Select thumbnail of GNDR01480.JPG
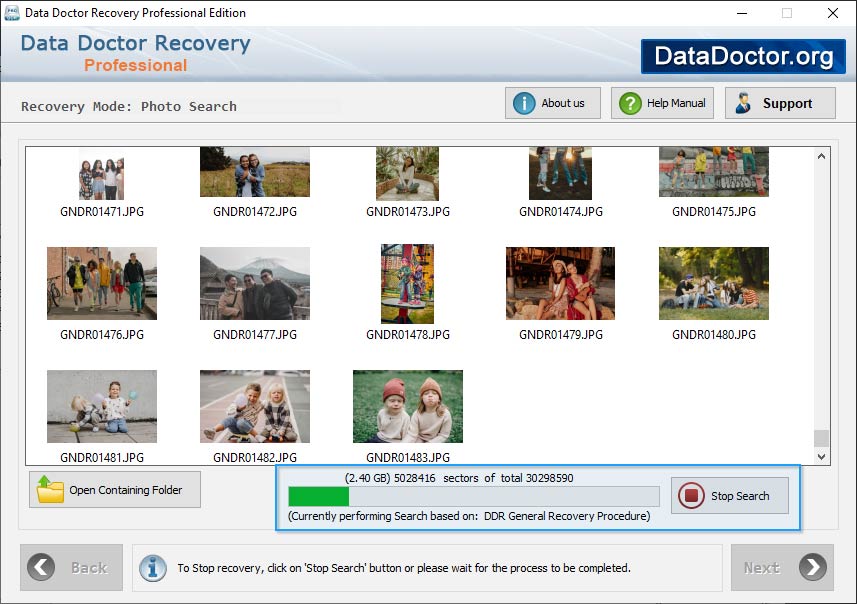The height and width of the screenshot is (604, 857). pyautogui.click(x=714, y=283)
